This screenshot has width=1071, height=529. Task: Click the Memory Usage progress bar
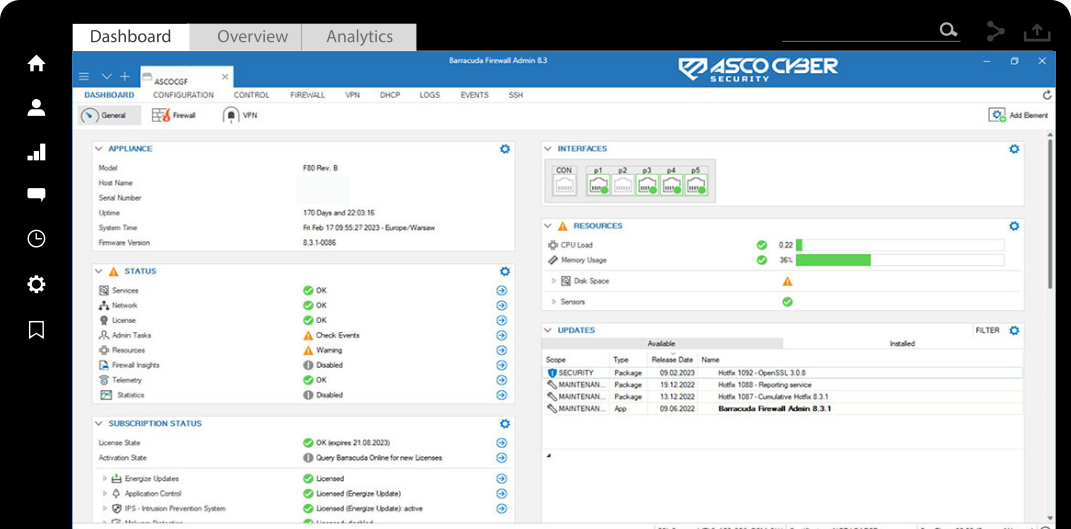900,260
